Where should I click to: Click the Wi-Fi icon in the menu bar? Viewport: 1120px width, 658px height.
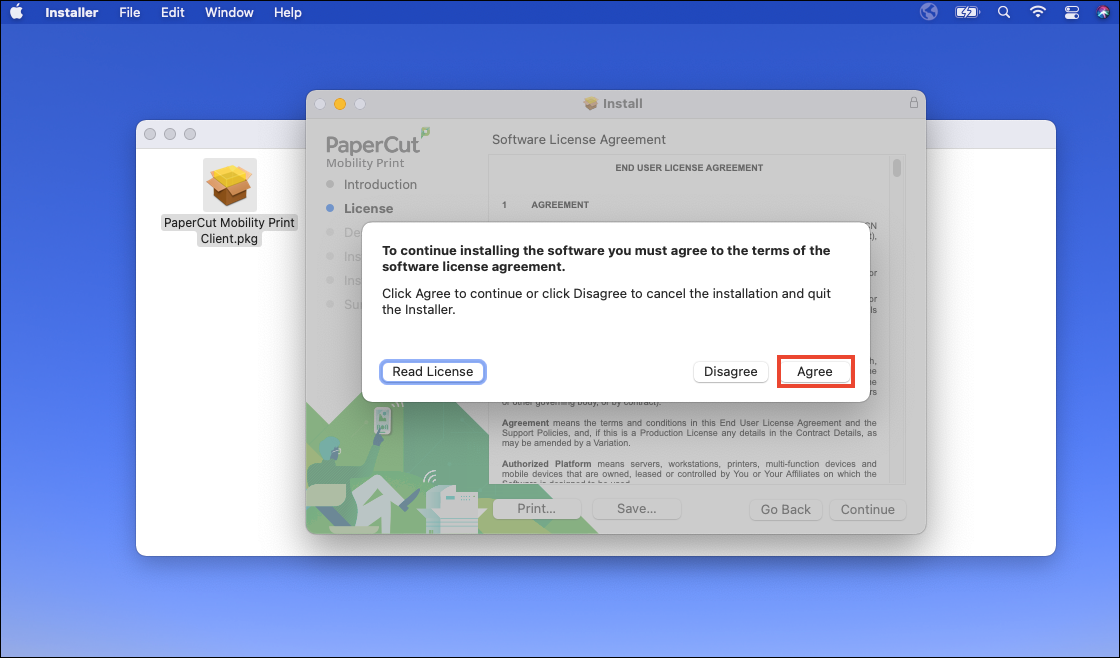pos(1037,12)
